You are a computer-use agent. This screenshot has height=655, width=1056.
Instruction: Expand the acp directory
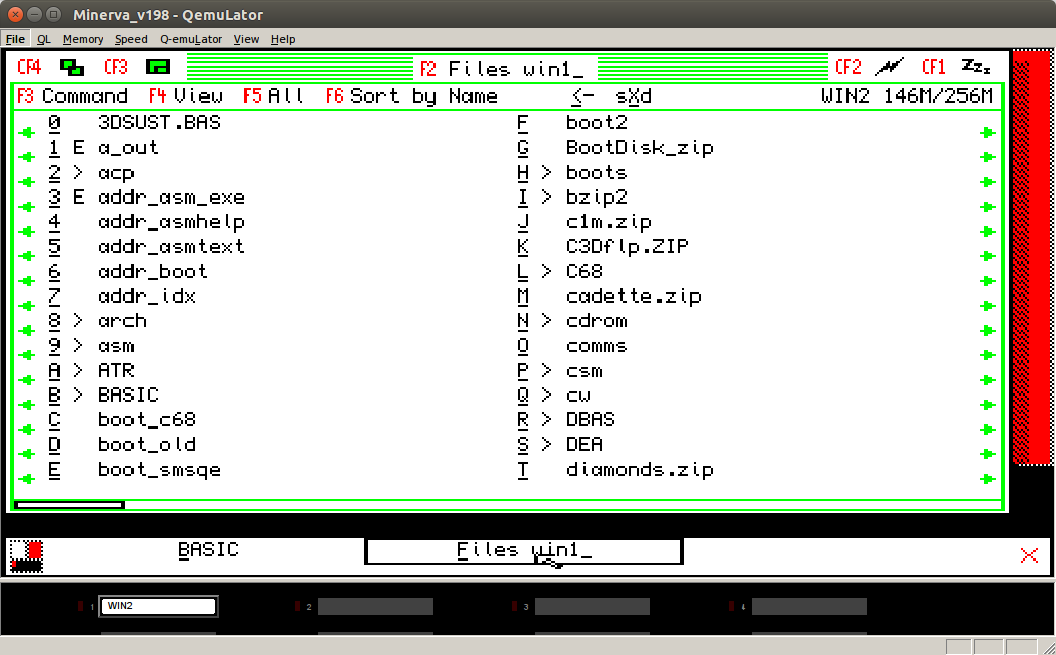(78, 172)
